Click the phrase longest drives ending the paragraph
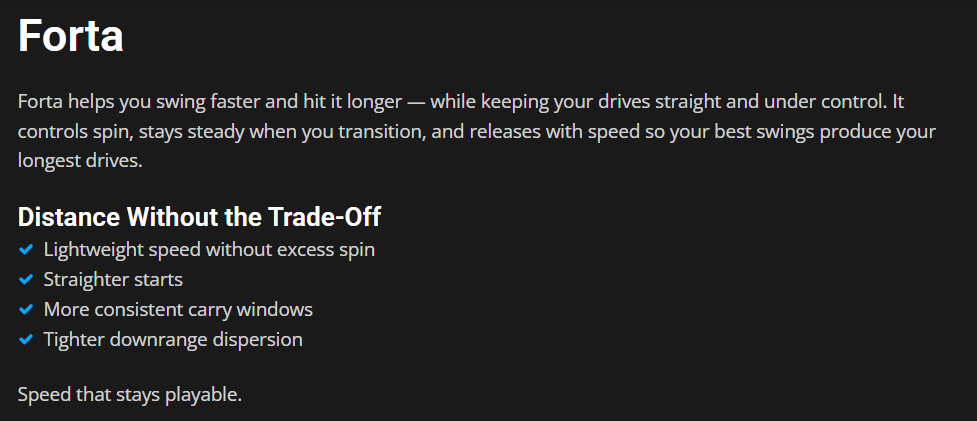 (x=80, y=159)
